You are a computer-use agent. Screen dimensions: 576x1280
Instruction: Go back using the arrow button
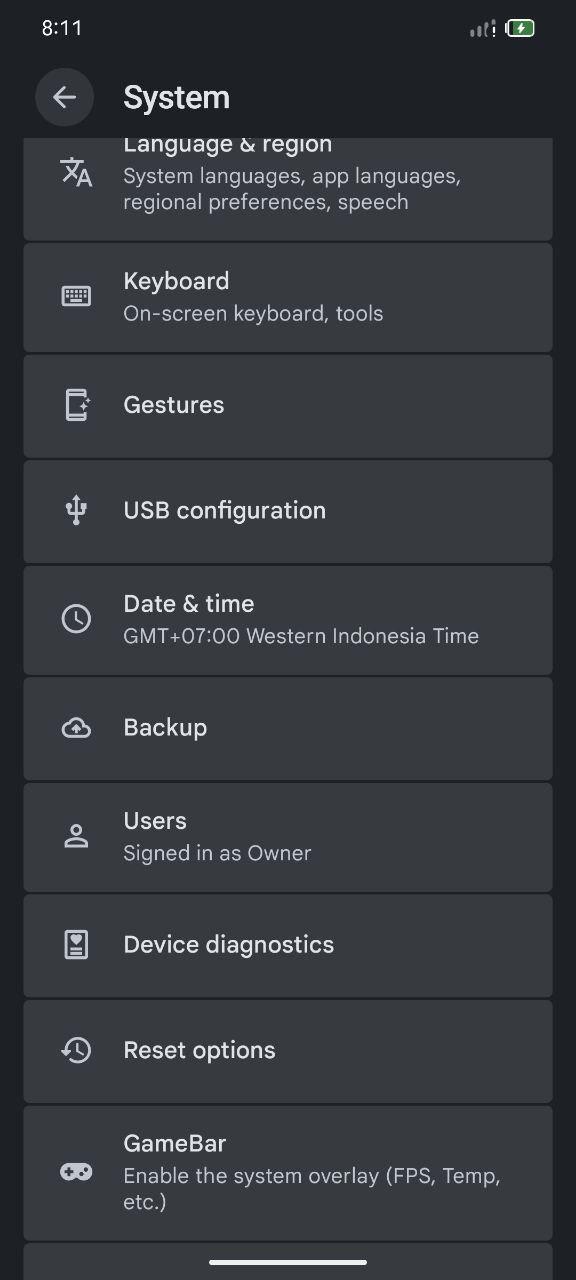64,97
